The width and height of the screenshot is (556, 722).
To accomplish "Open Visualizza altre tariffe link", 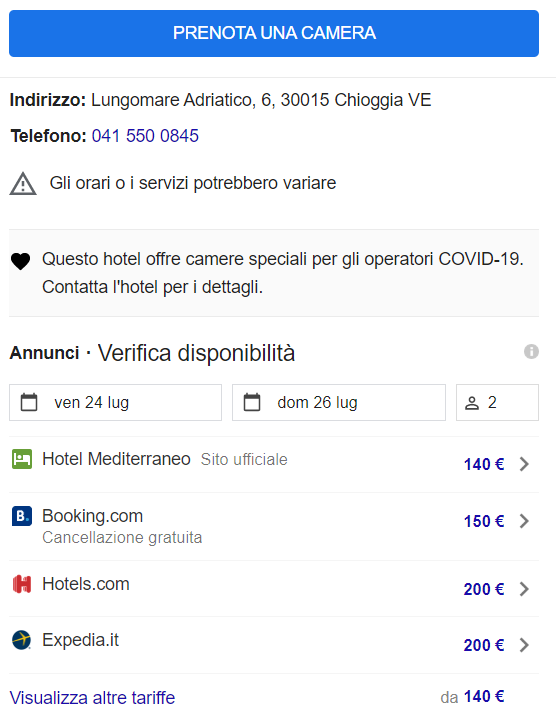I will [x=92, y=698].
